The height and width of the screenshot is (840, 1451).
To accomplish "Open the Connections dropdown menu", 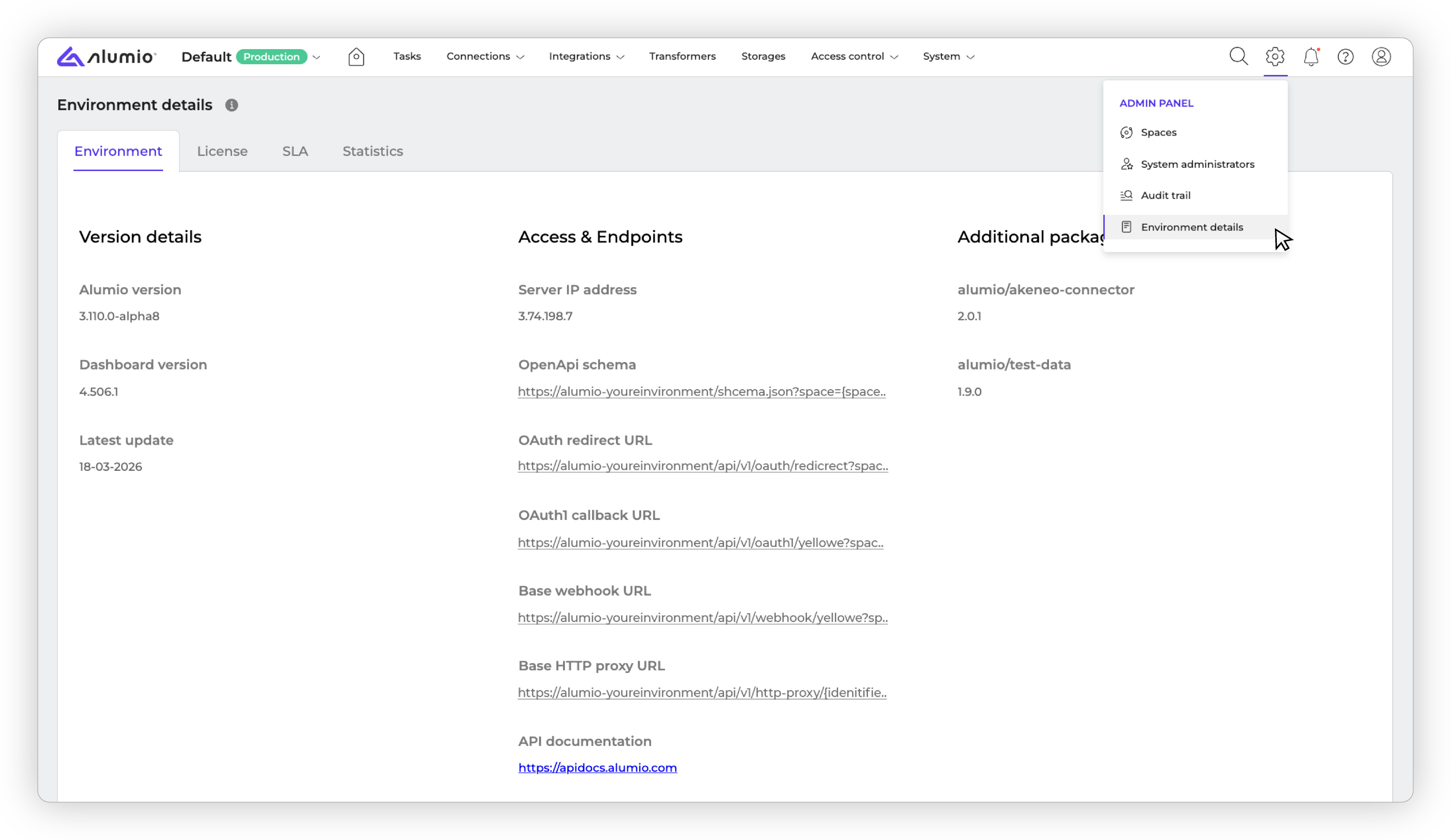I will pyautogui.click(x=485, y=56).
